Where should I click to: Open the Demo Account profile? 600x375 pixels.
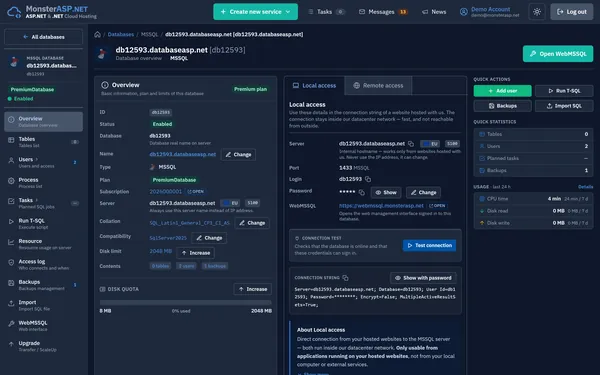point(489,12)
